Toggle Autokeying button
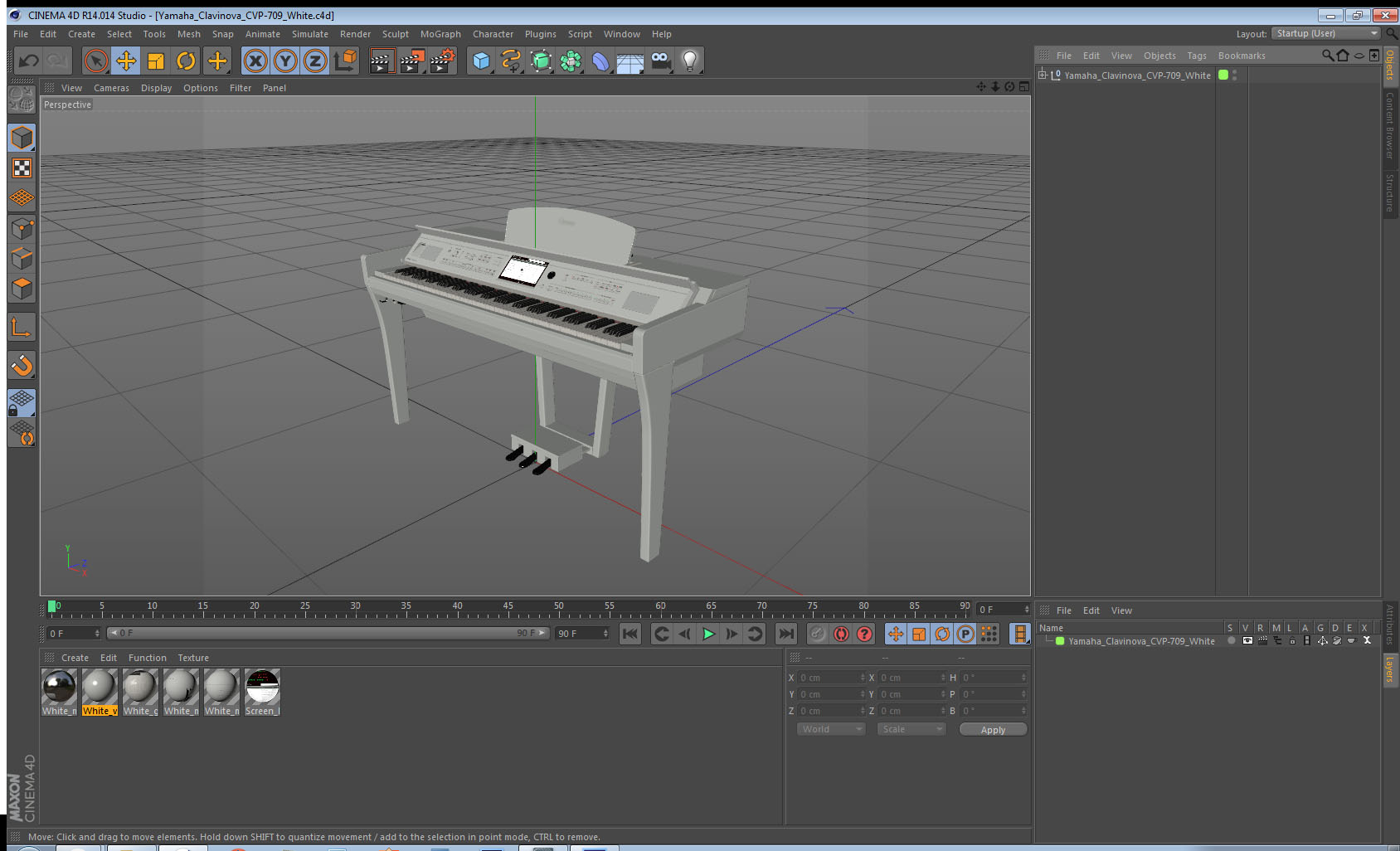This screenshot has width=1400, height=851. click(x=841, y=634)
